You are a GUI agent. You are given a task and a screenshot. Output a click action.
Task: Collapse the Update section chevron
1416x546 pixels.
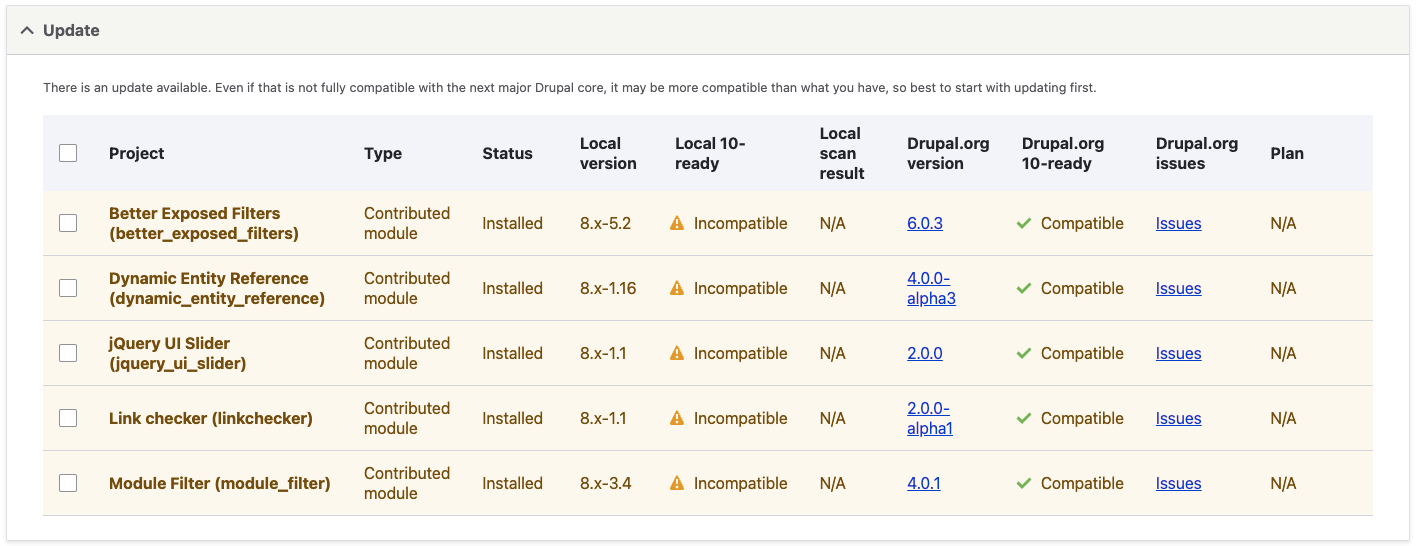pos(27,31)
